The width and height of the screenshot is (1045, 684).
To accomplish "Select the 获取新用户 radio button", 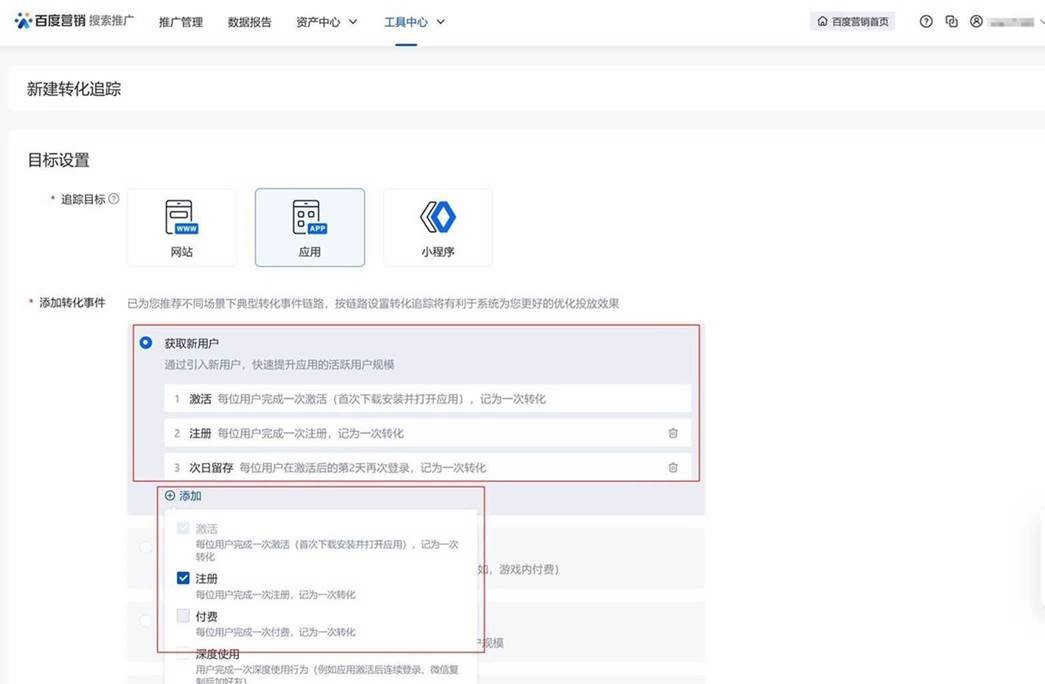I will [x=147, y=343].
